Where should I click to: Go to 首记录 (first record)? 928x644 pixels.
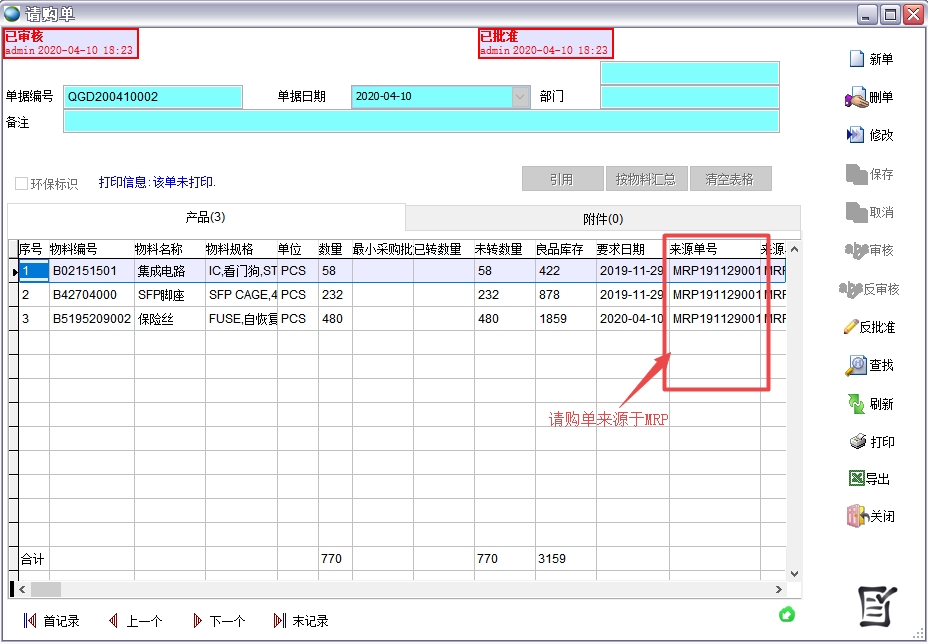[31, 621]
